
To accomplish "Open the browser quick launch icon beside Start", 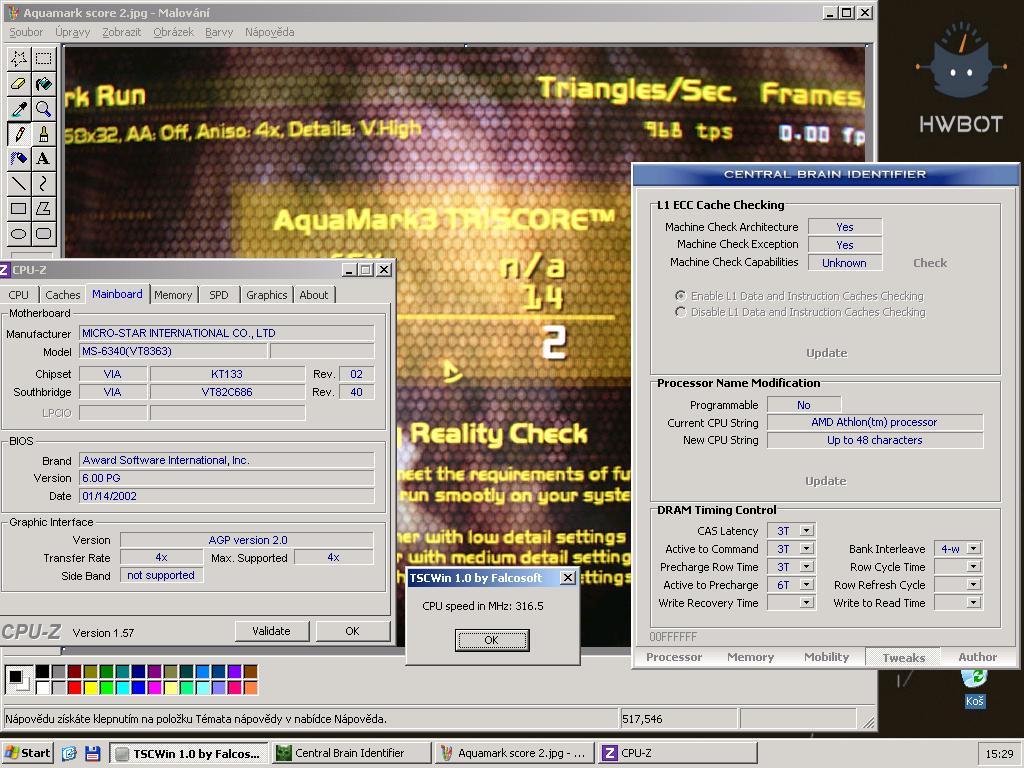I will [x=69, y=753].
